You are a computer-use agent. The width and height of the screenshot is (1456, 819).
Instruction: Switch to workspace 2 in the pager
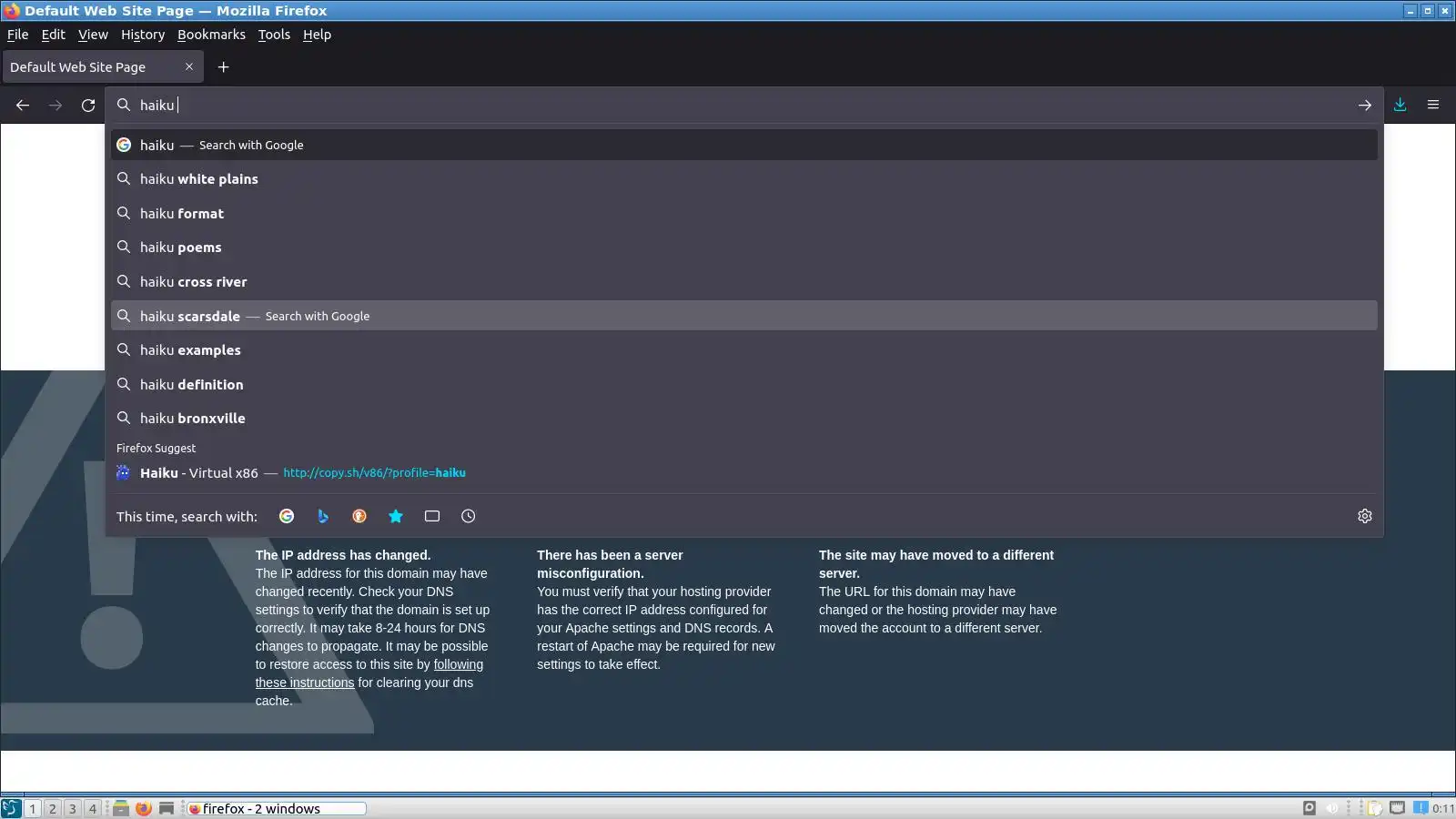coord(53,808)
